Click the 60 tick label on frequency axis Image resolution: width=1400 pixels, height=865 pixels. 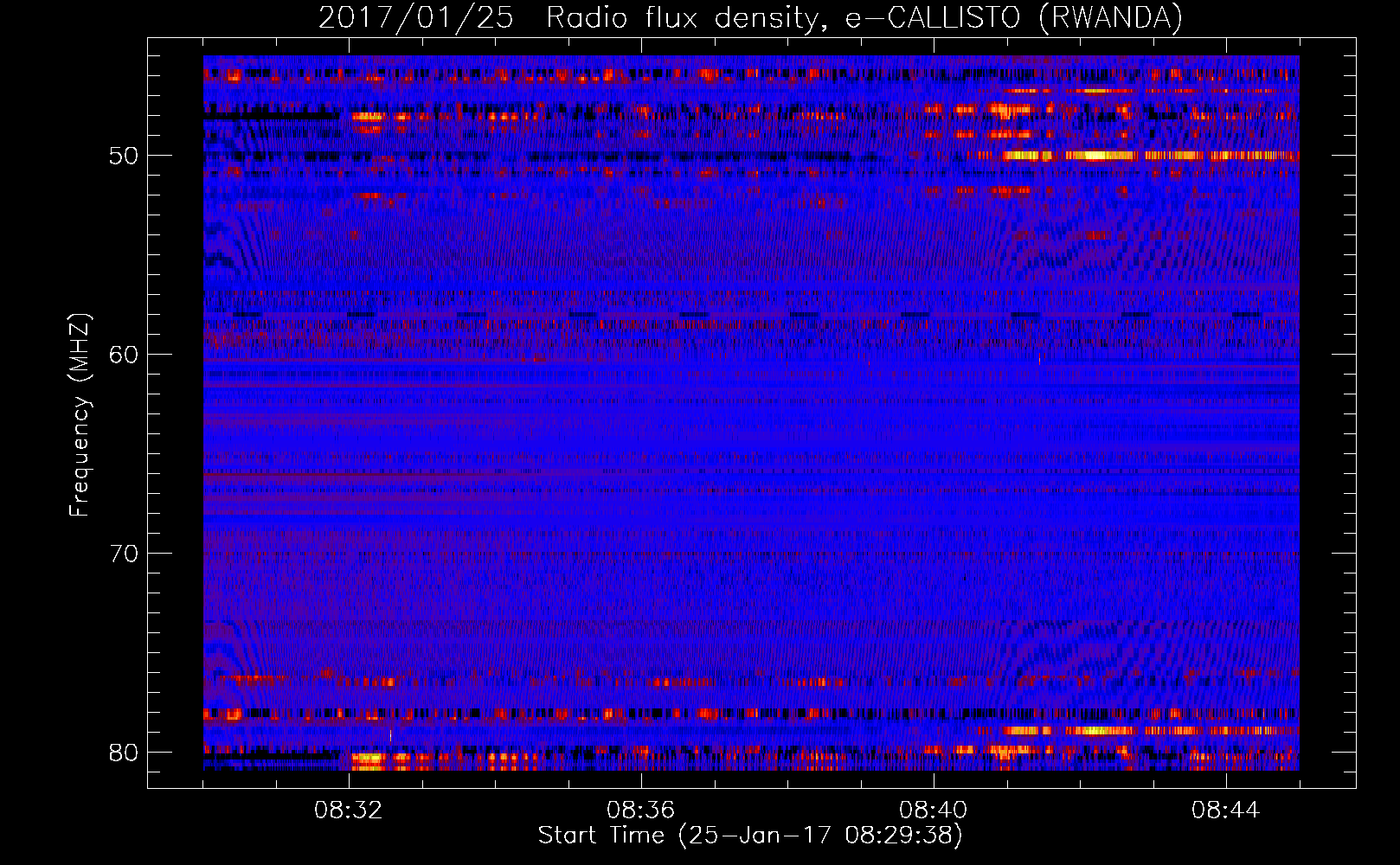coord(124,355)
